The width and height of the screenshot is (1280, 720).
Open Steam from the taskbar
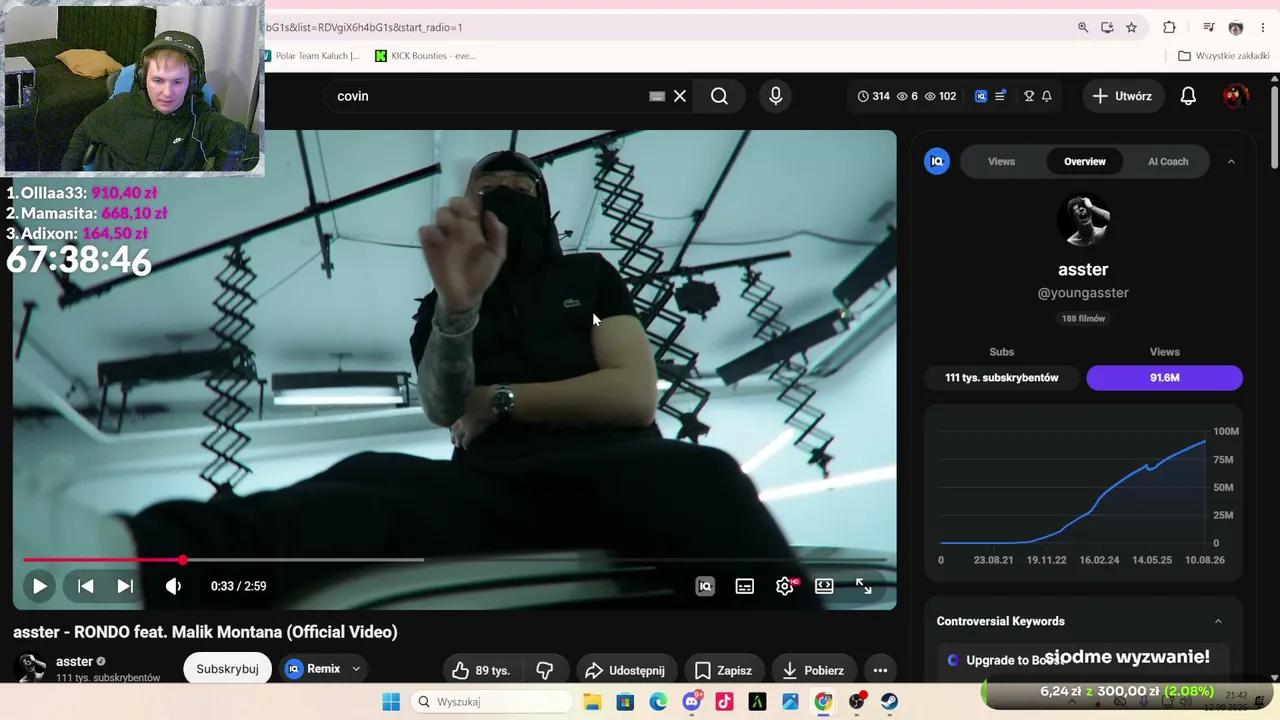click(x=889, y=702)
